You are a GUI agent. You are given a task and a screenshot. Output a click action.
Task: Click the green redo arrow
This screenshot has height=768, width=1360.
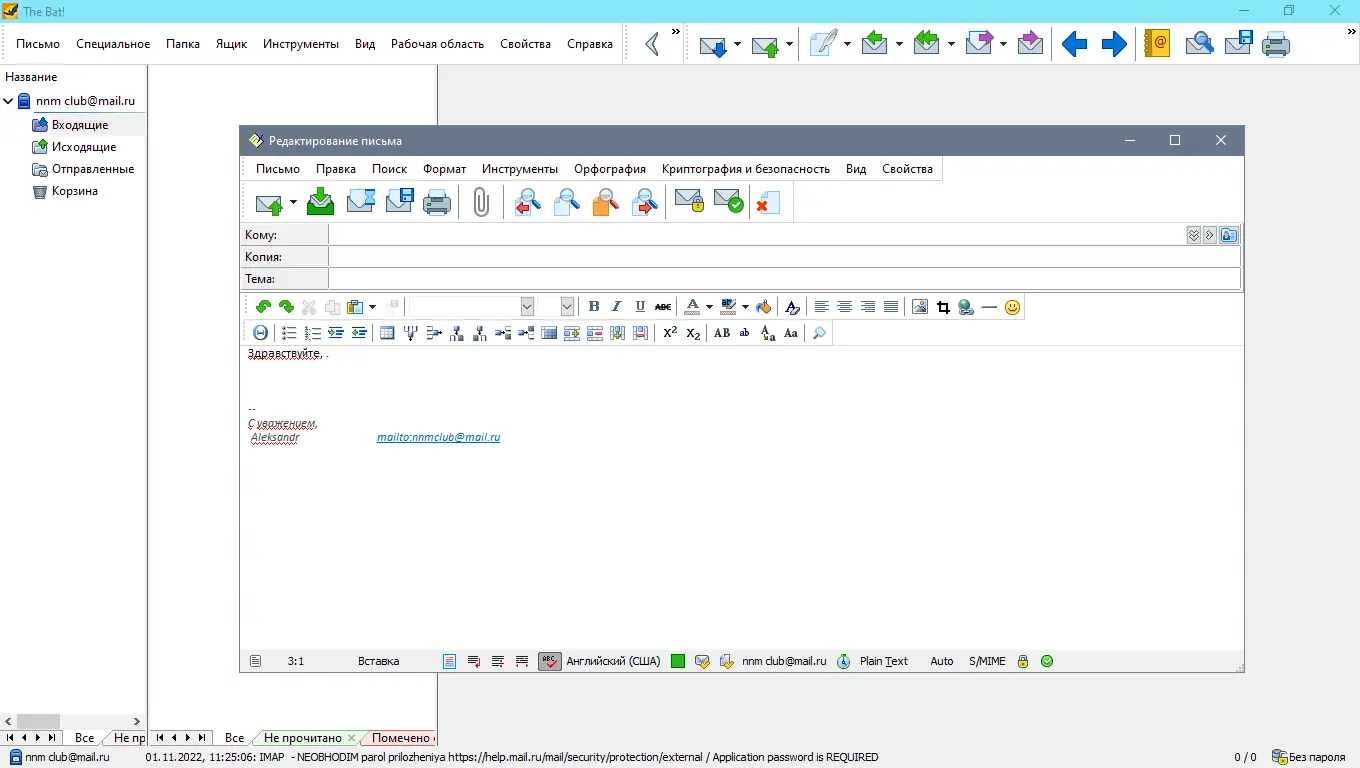[x=286, y=307]
